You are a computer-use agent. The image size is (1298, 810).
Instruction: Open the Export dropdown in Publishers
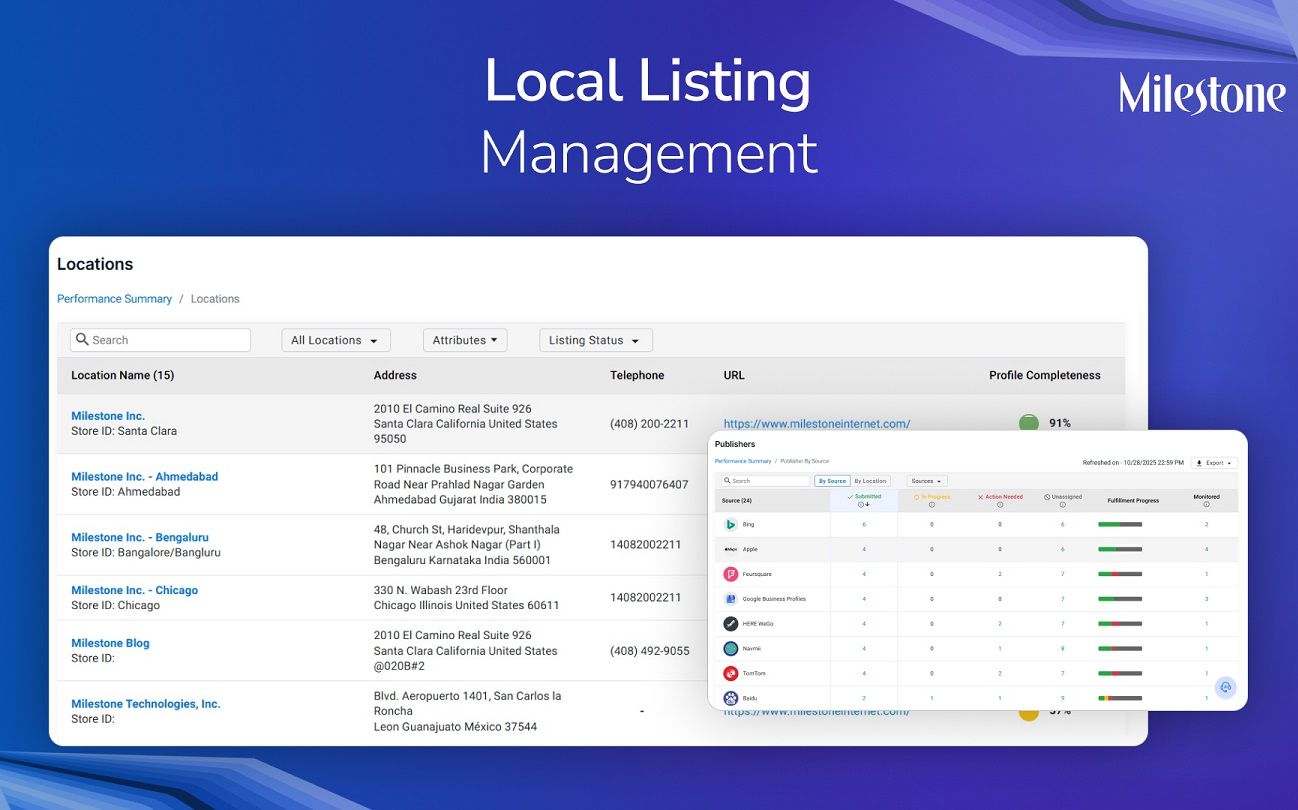tap(1214, 463)
